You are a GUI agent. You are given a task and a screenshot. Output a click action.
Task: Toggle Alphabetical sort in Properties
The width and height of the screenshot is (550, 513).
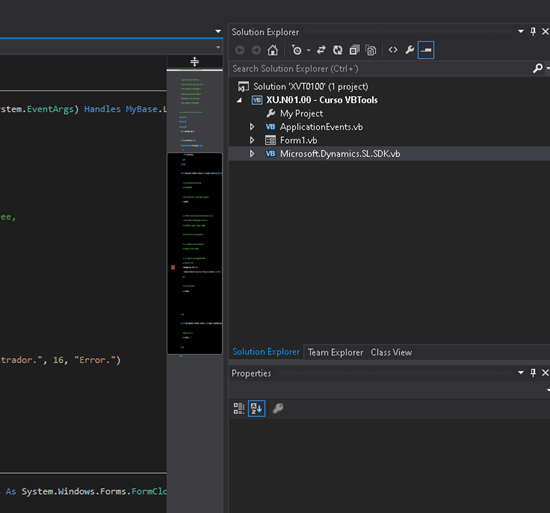pos(256,408)
